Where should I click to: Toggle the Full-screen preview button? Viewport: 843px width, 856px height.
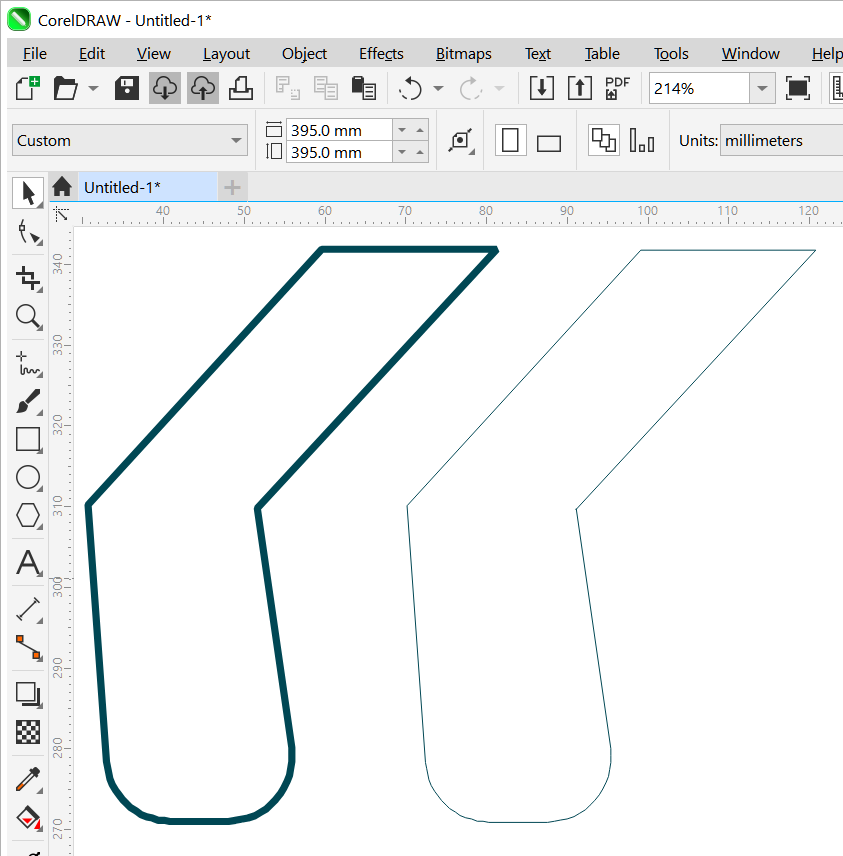[x=797, y=88]
